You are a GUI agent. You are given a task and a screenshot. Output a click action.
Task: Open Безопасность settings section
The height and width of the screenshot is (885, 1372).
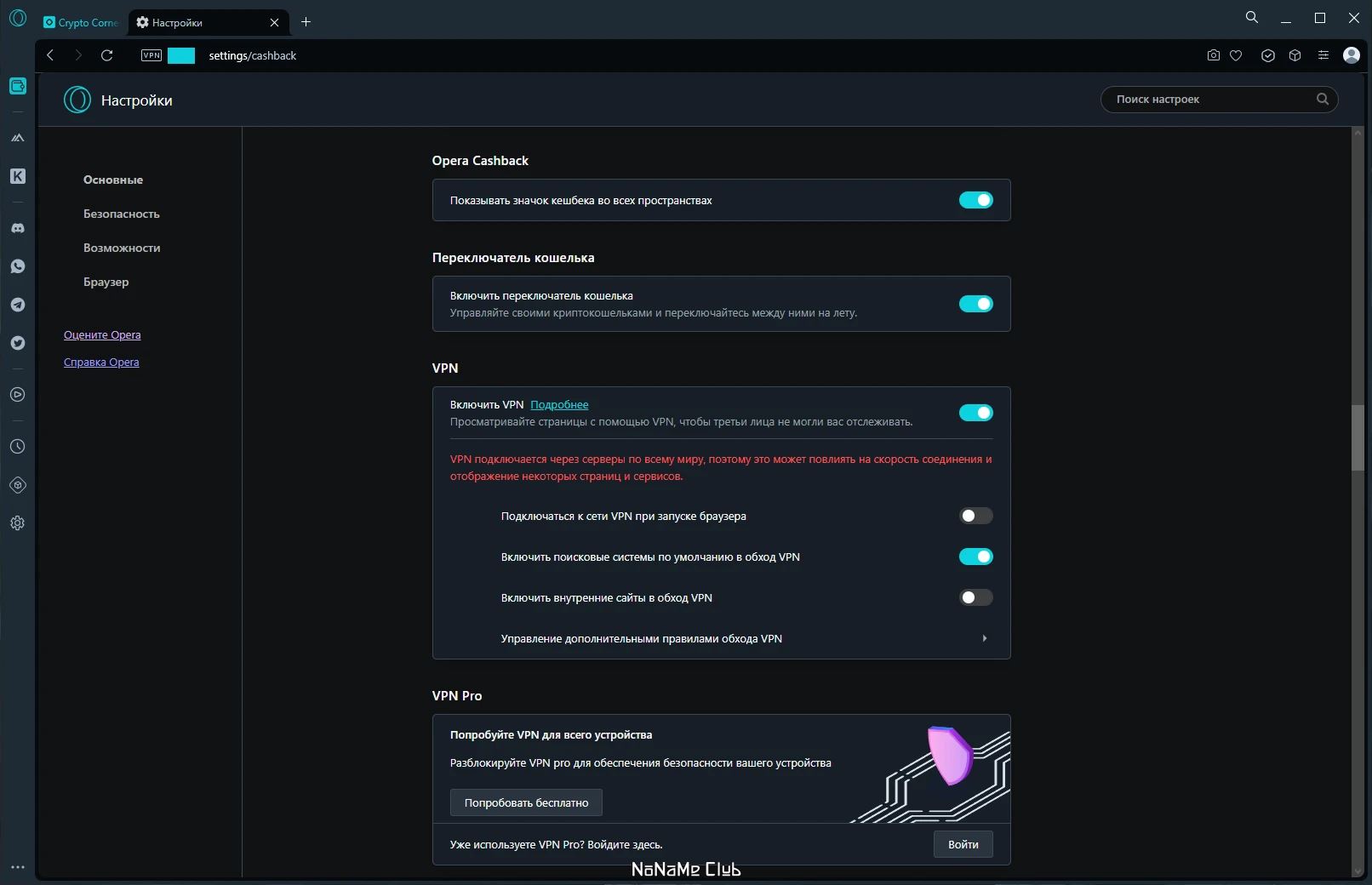coord(122,214)
